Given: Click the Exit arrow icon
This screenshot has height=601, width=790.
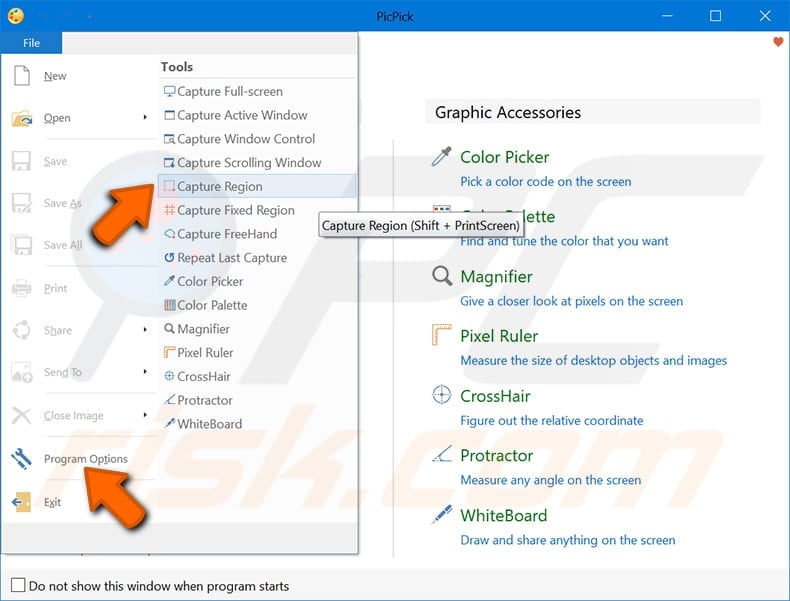Looking at the screenshot, I should (x=21, y=502).
